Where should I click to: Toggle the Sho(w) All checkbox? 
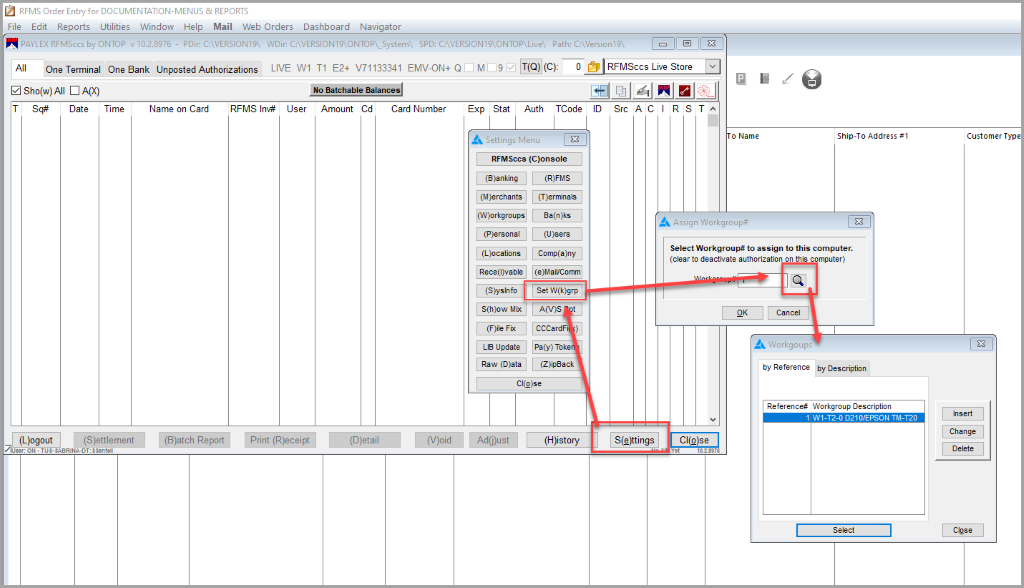(16, 91)
